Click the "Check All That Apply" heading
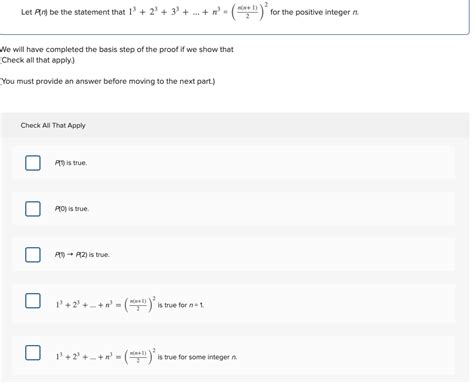 pyautogui.click(x=53, y=126)
